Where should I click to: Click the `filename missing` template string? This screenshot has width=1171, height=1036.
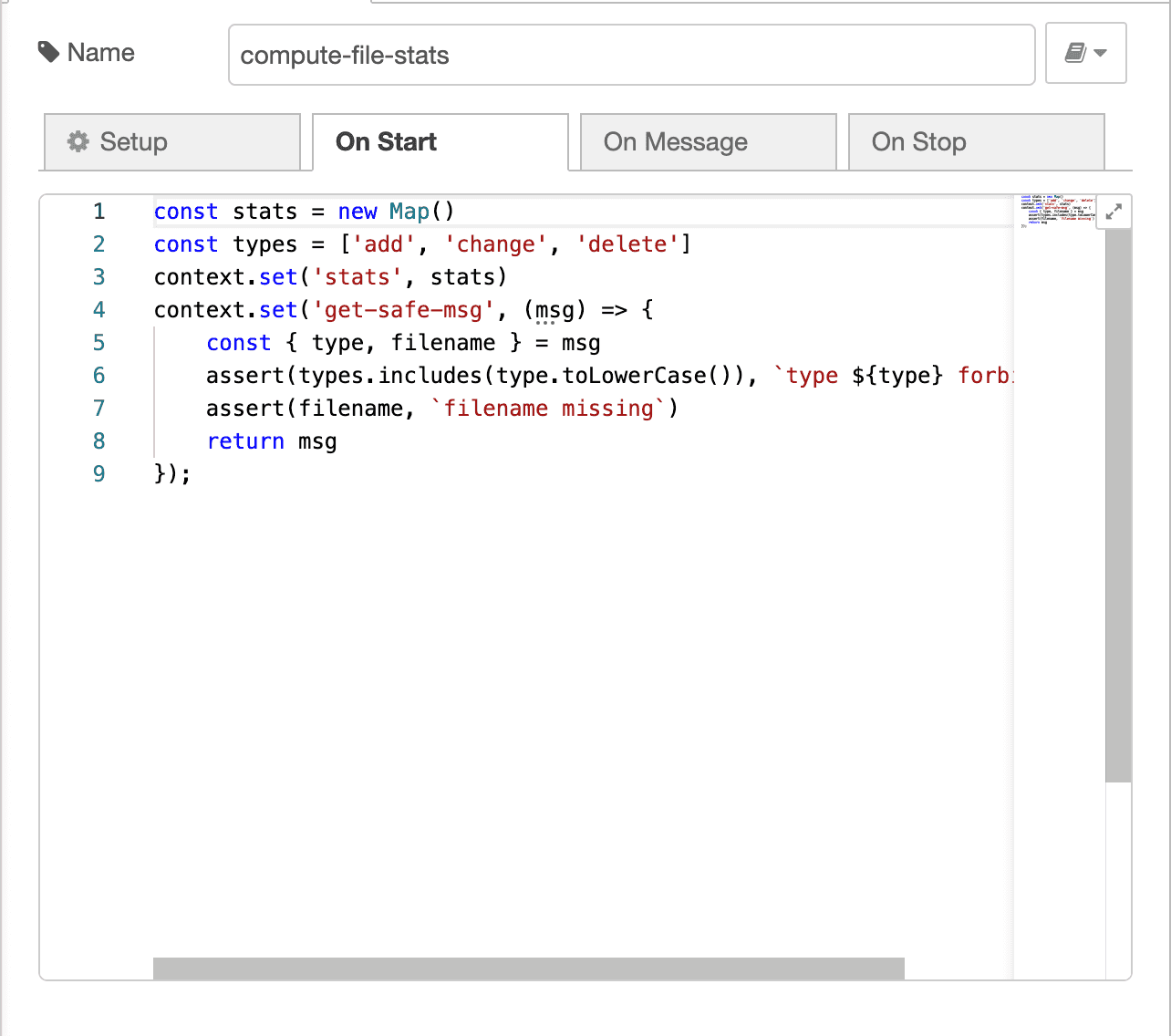pyautogui.click(x=548, y=409)
